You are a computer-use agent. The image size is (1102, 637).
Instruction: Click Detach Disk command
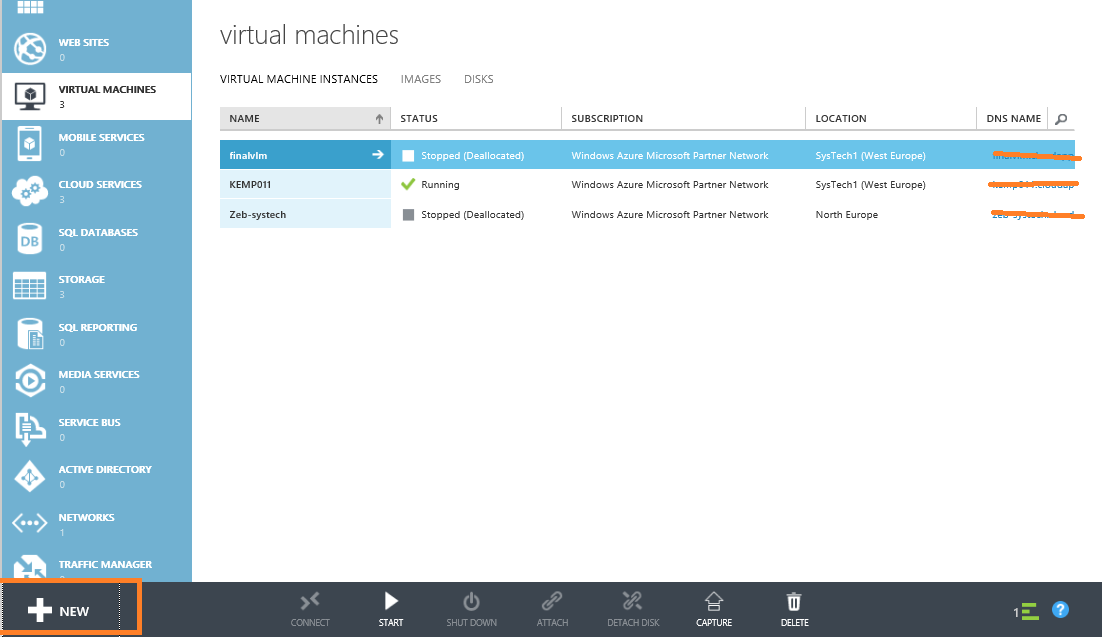coord(633,610)
